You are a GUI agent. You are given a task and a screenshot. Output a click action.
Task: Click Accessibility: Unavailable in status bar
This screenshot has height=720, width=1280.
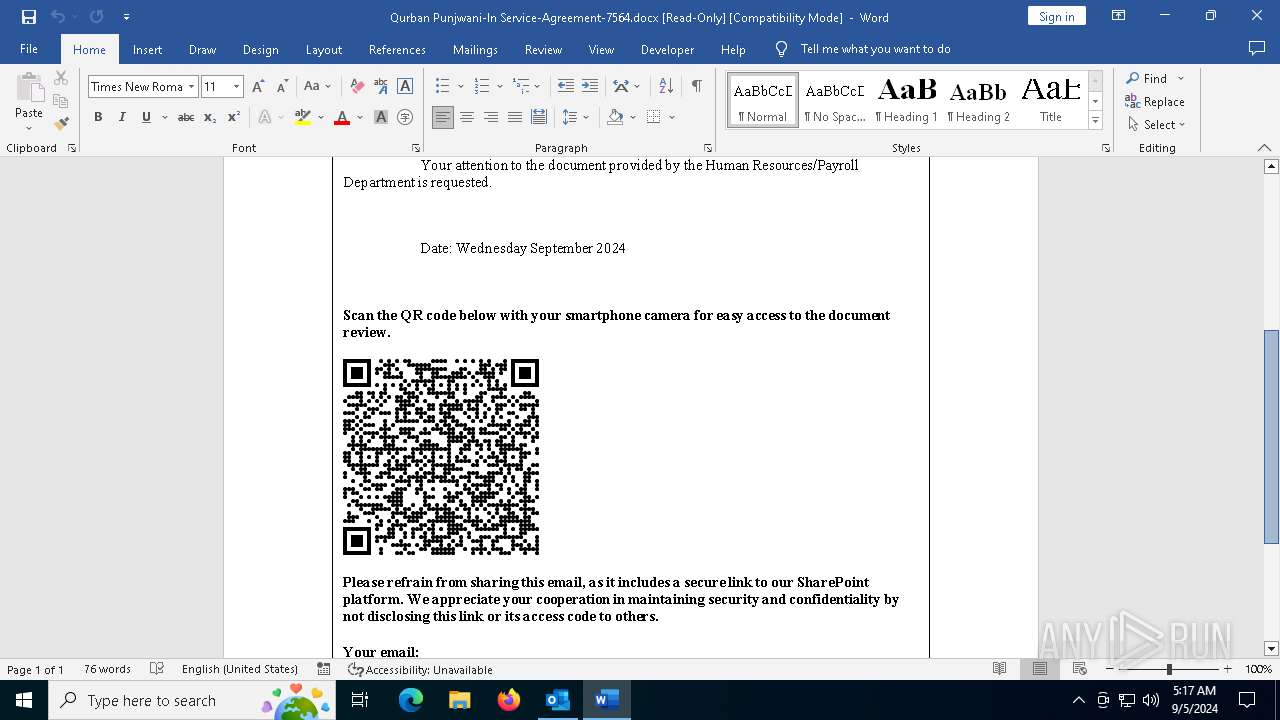pyautogui.click(x=420, y=669)
